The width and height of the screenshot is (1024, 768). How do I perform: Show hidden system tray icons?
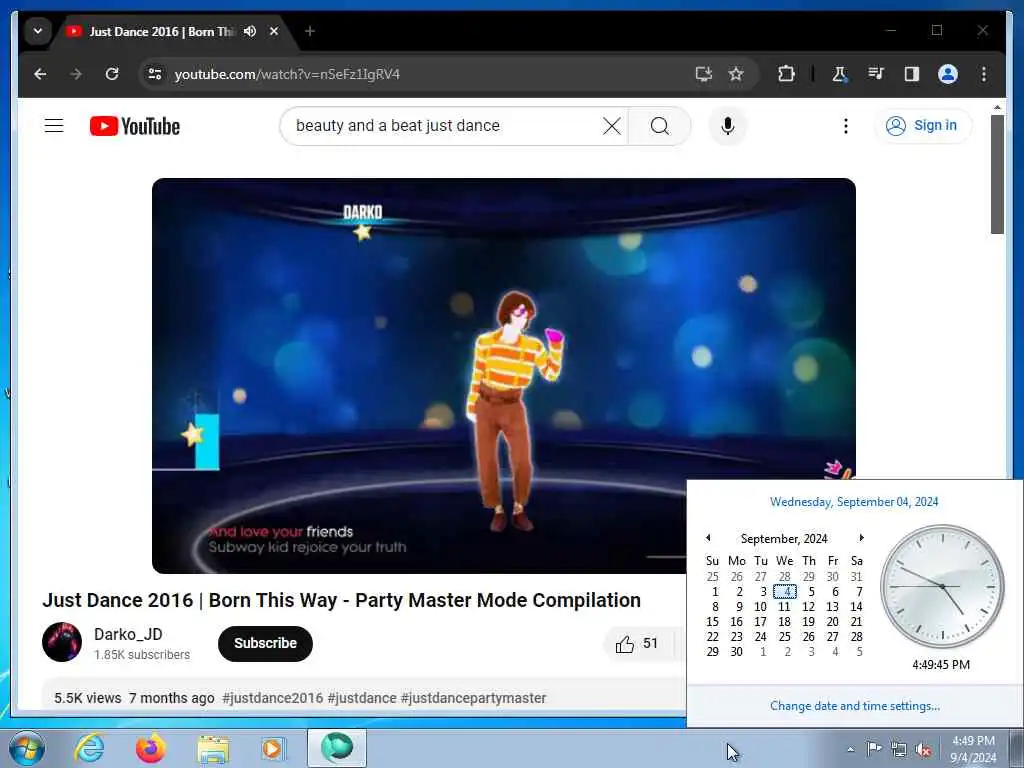[x=850, y=749]
